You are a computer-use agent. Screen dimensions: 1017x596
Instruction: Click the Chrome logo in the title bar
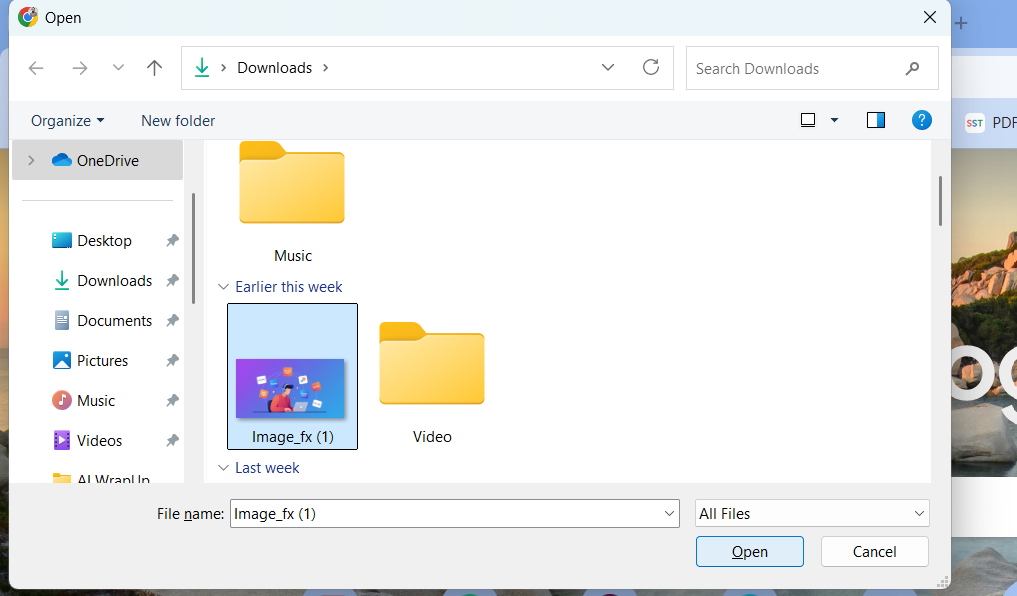tap(27, 17)
